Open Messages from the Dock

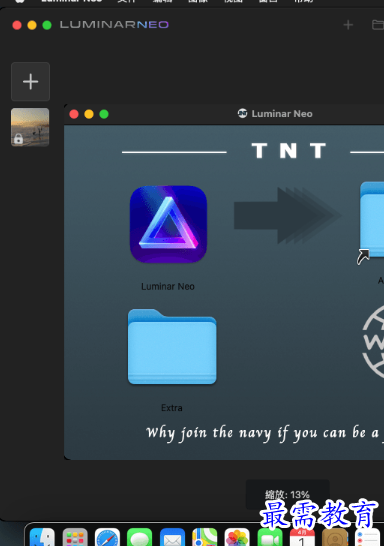point(140,537)
